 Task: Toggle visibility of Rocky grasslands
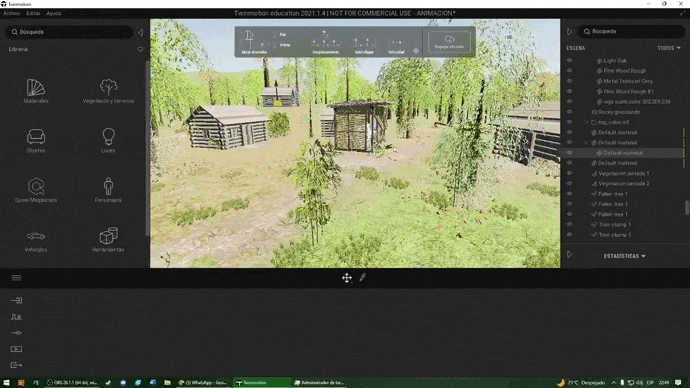569,112
